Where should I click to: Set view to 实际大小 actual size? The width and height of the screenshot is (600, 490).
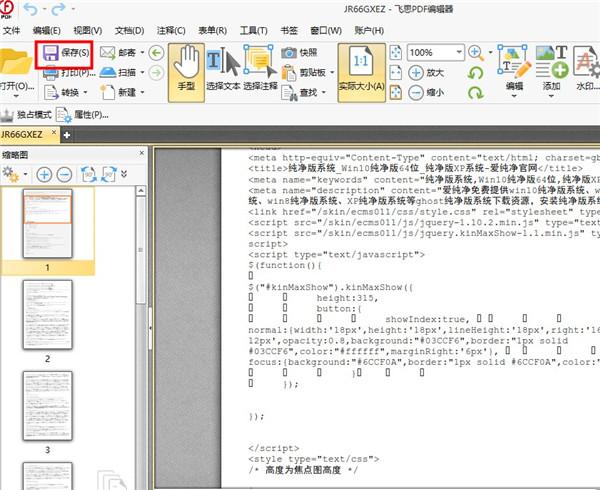click(x=360, y=72)
